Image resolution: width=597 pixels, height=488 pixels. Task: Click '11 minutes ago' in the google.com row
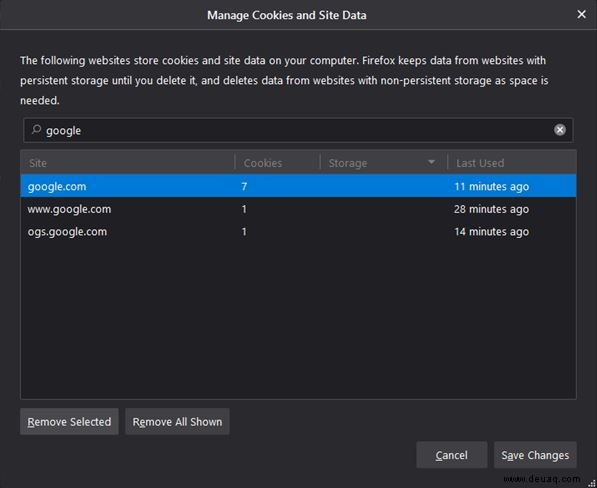click(x=492, y=187)
